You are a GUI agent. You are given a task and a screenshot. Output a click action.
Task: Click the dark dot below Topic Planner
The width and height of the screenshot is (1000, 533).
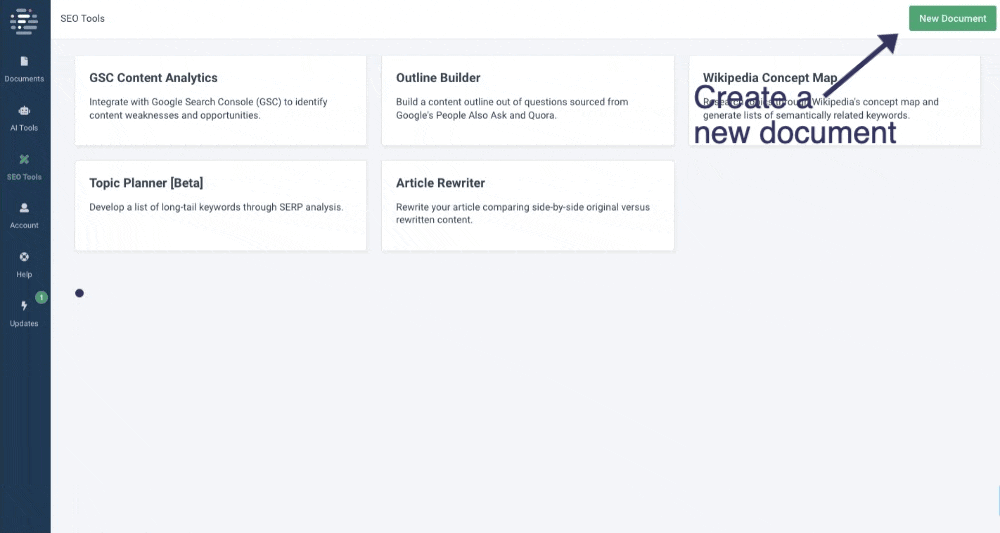pos(79,293)
